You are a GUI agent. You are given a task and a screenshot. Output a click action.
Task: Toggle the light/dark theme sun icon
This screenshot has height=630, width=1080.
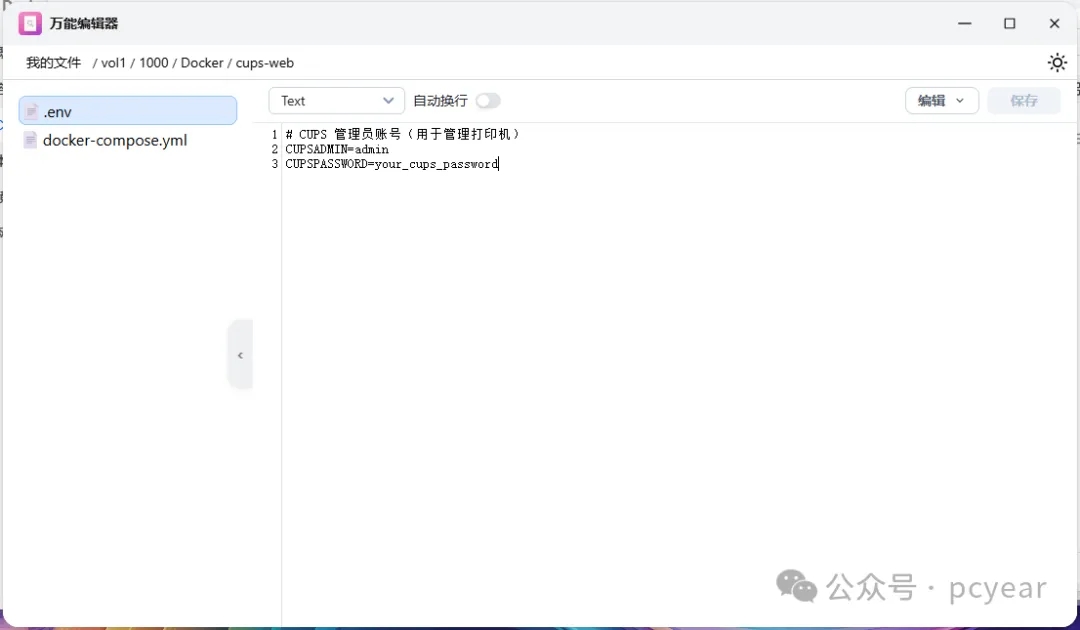point(1057,63)
